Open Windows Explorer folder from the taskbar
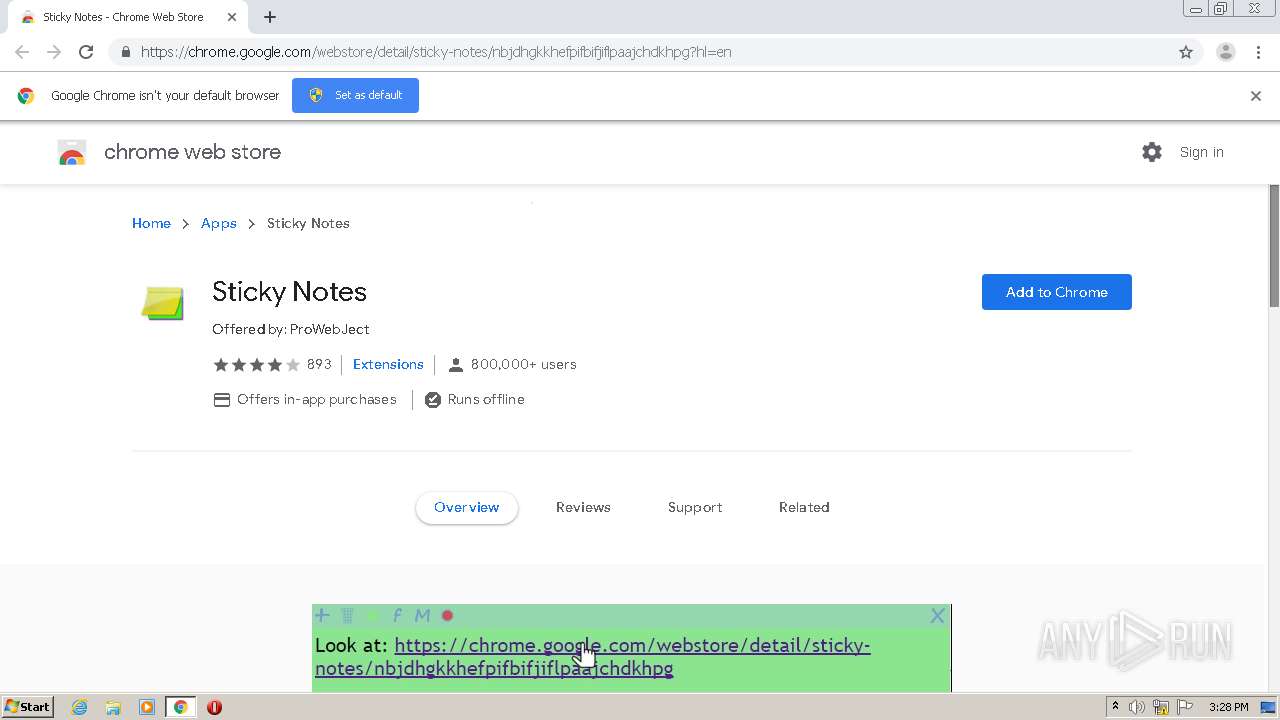 113,707
